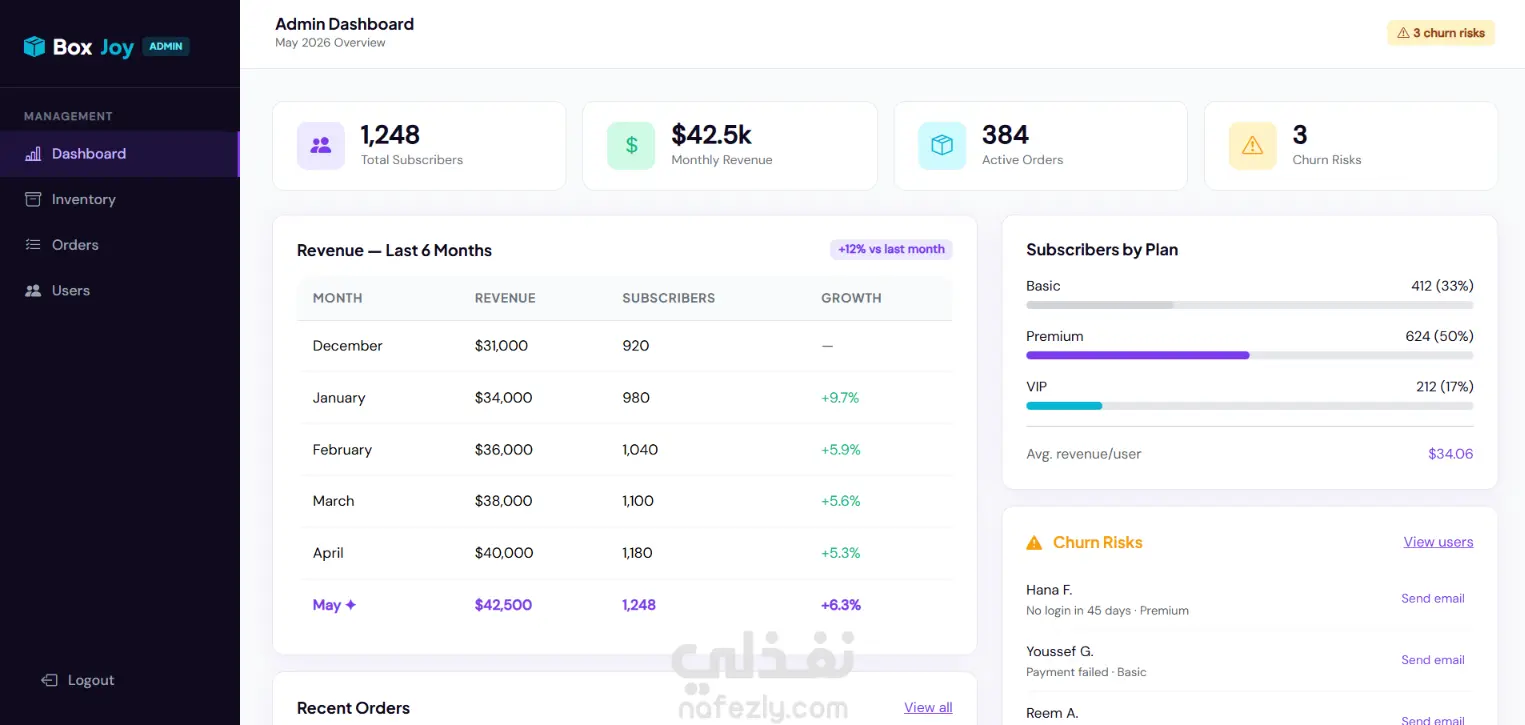The height and width of the screenshot is (725, 1525).
Task: Click the Total Subscribers people icon tile
Action: click(321, 146)
